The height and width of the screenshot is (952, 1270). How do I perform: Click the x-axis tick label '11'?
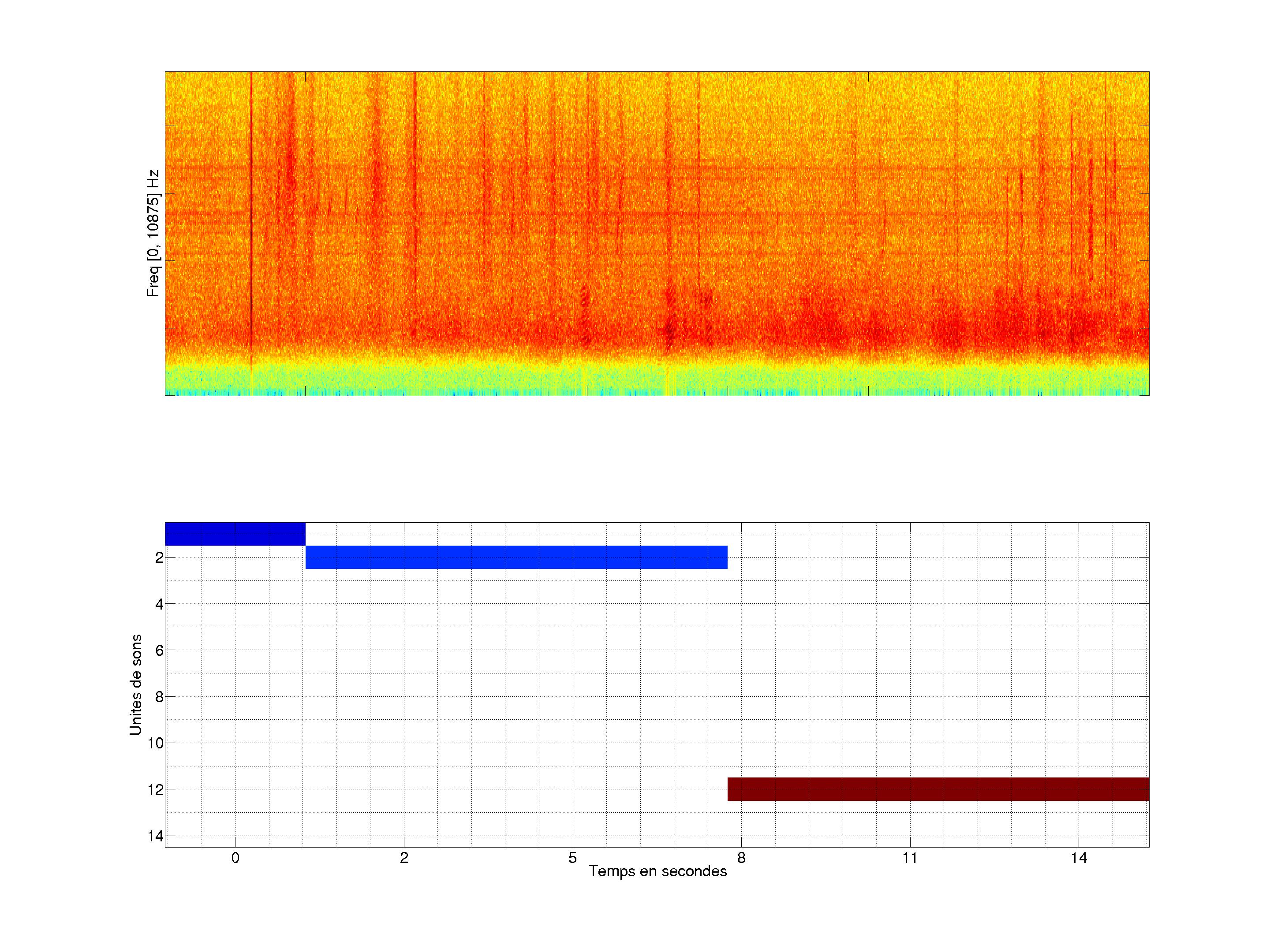[910, 858]
